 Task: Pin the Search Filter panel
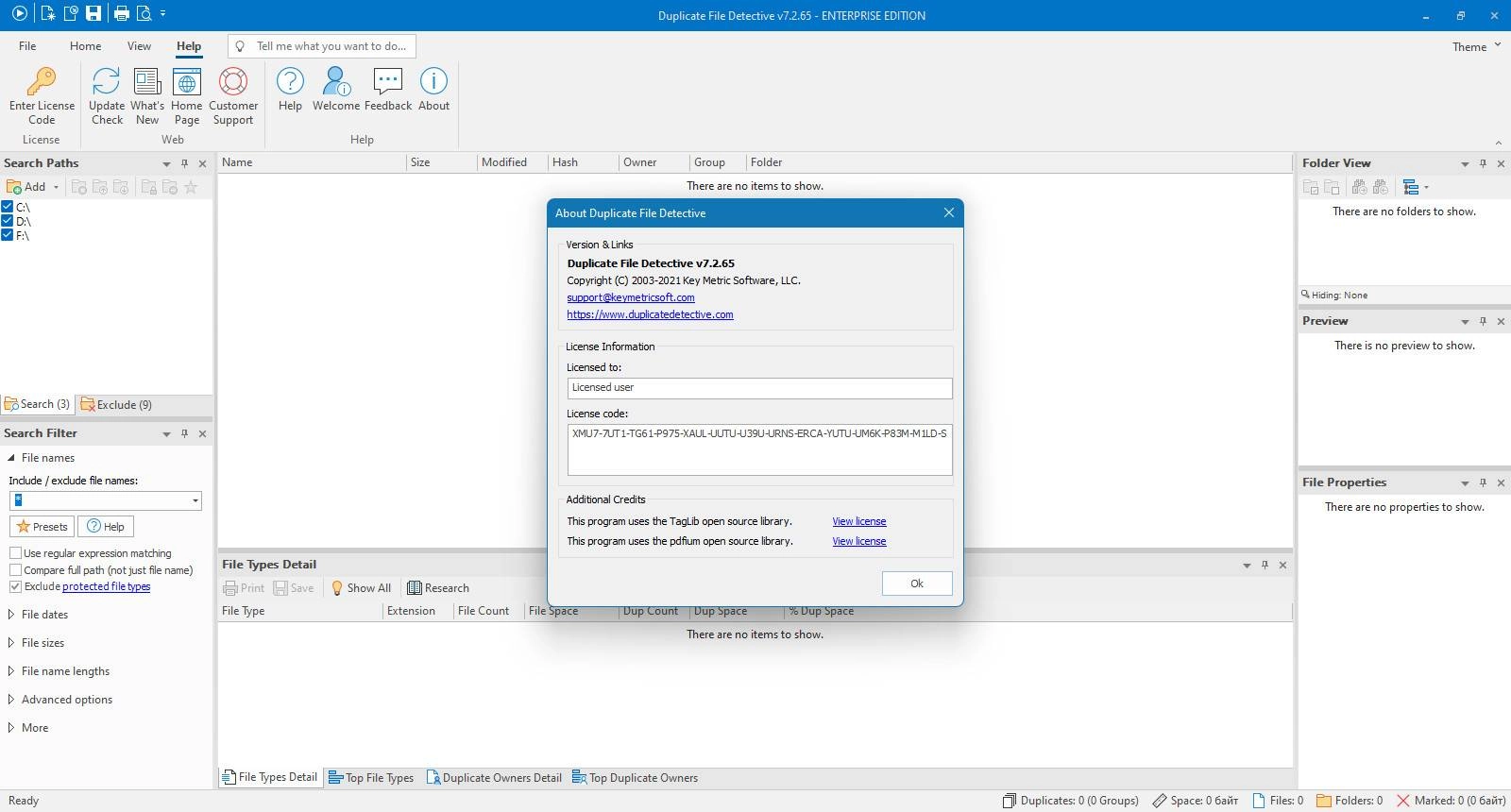(184, 433)
